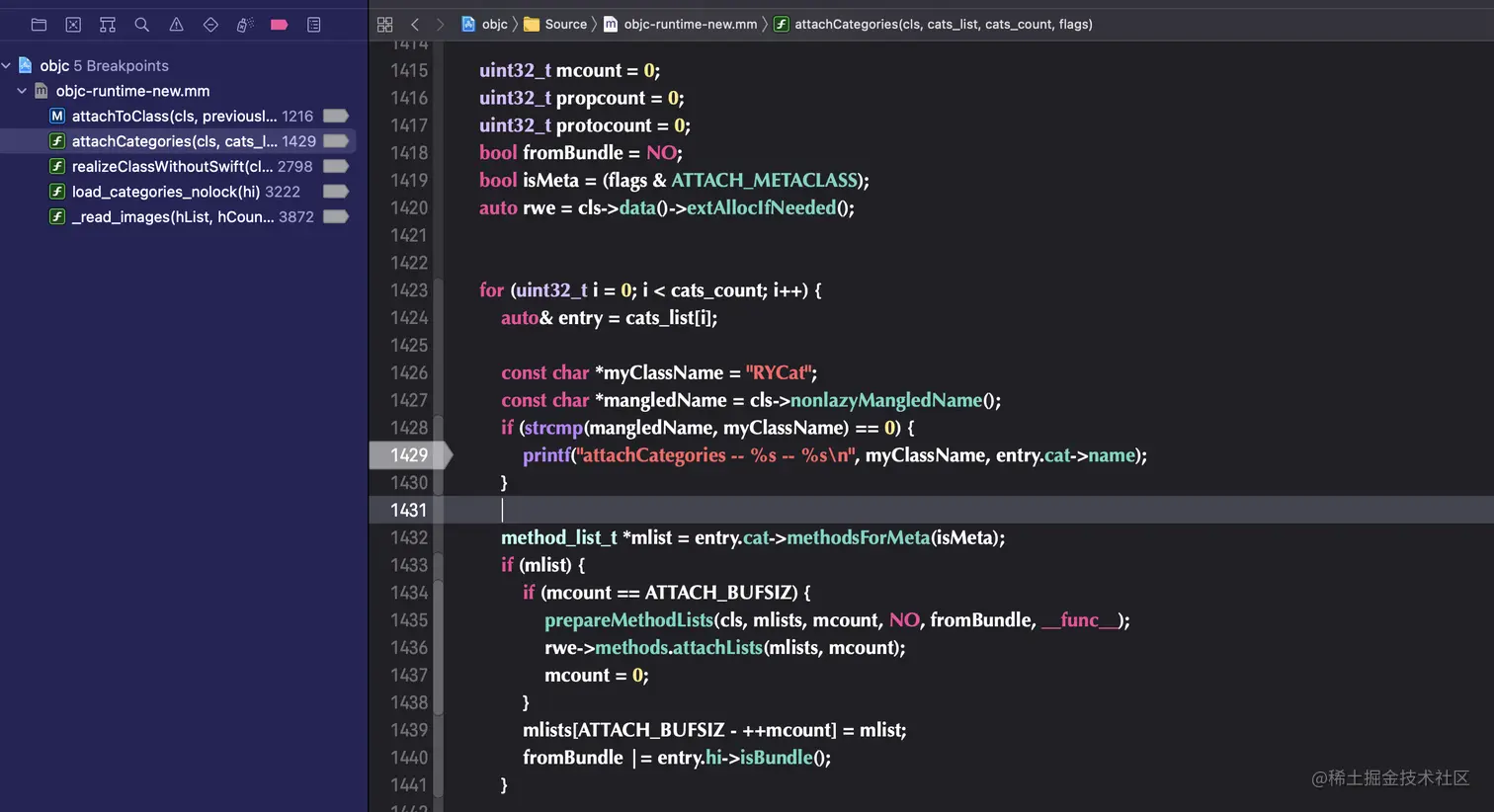Click methodsForMeta on line 1432
This screenshot has width=1494, height=812.
[x=859, y=538]
